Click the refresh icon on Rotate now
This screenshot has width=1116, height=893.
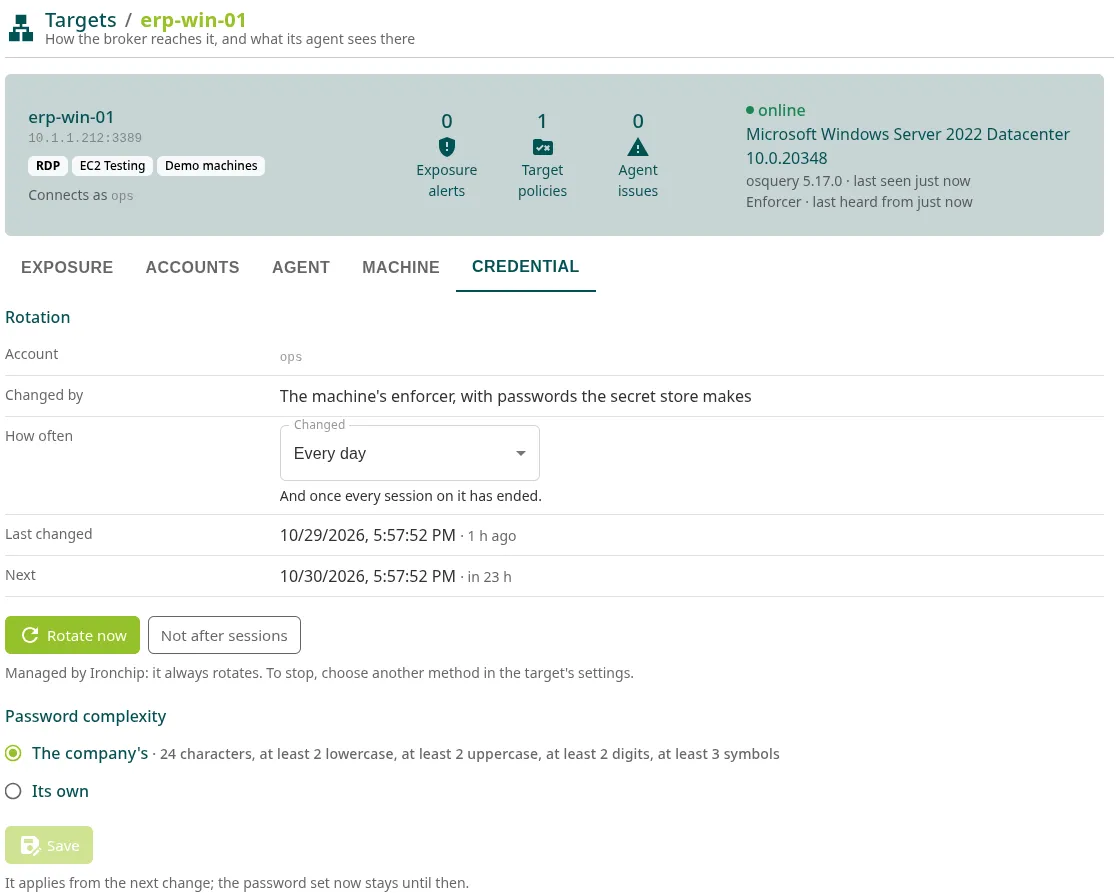30,635
